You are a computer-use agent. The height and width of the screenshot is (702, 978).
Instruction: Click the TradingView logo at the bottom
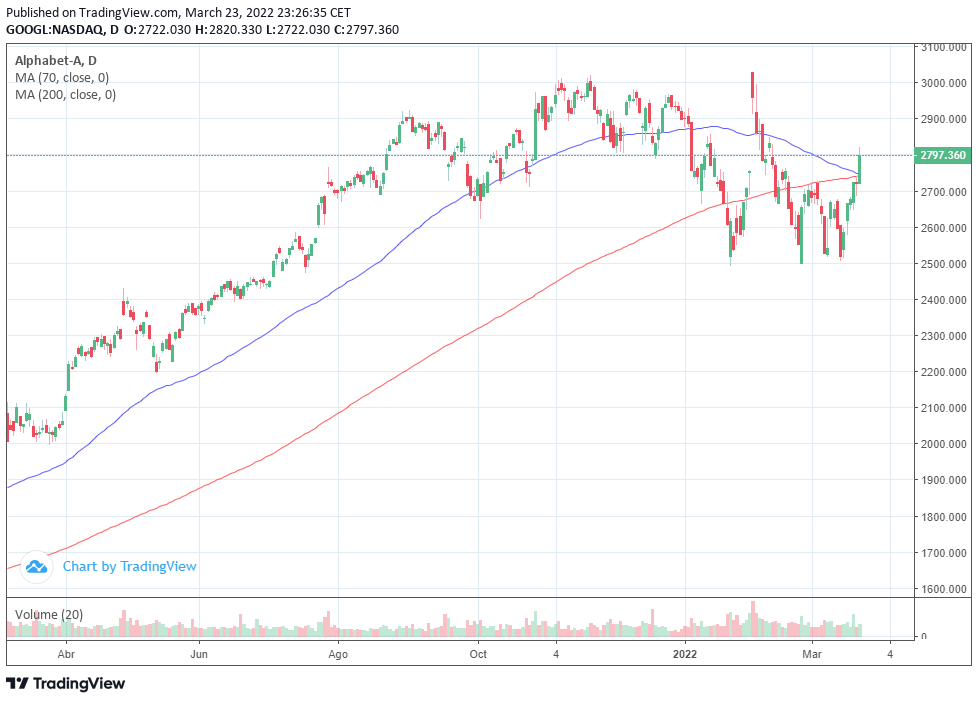(x=65, y=683)
